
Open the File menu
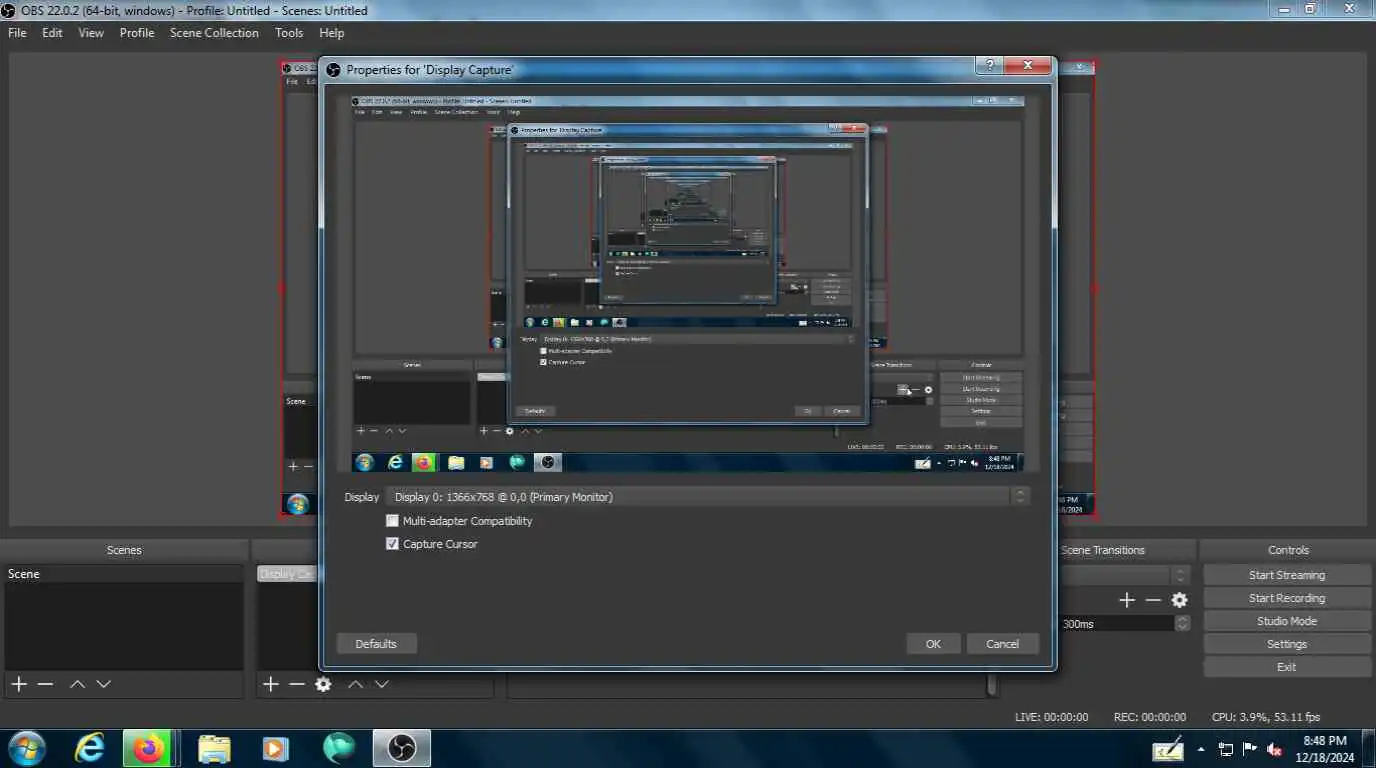pos(17,33)
